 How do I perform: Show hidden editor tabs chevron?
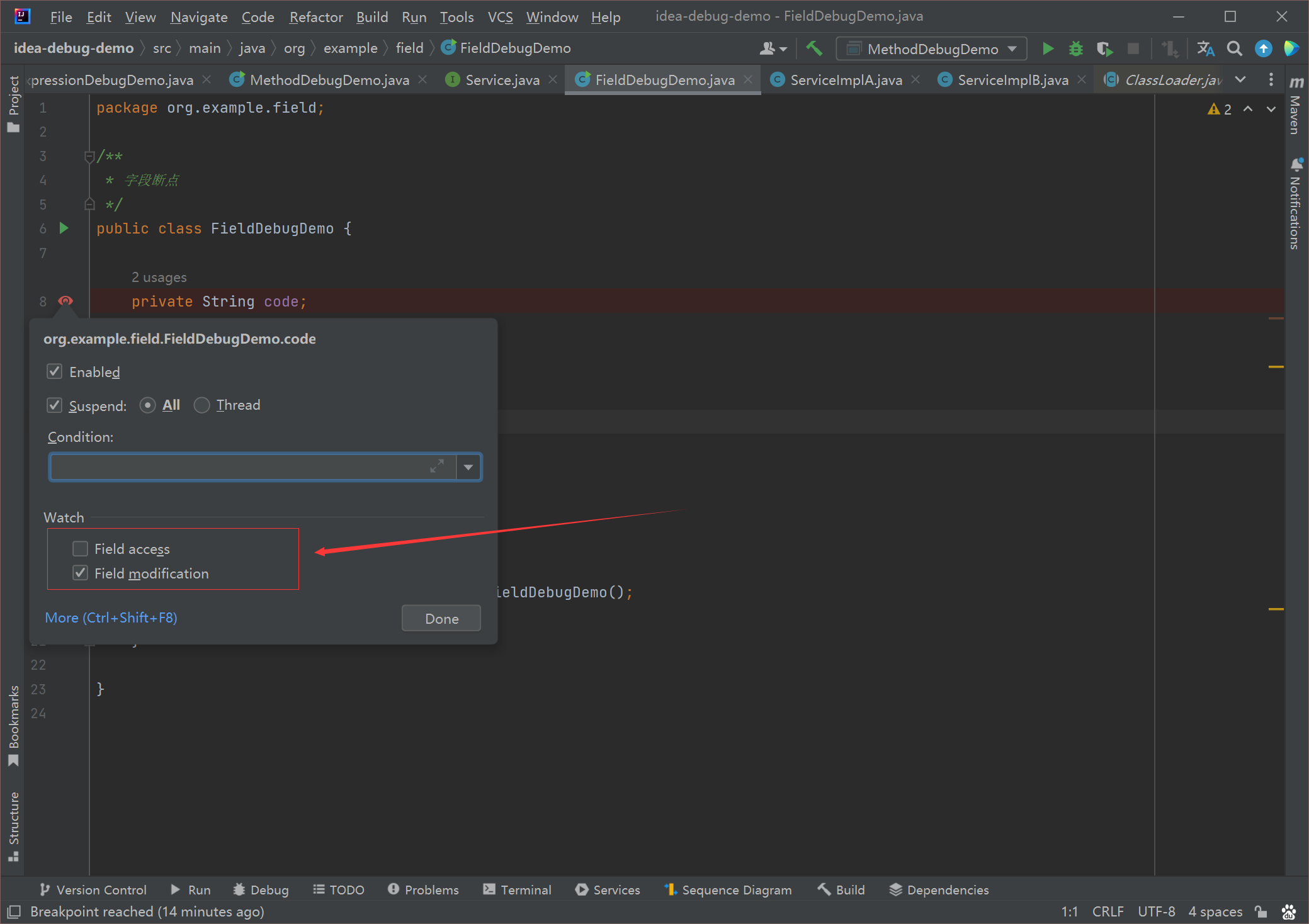(1240, 79)
